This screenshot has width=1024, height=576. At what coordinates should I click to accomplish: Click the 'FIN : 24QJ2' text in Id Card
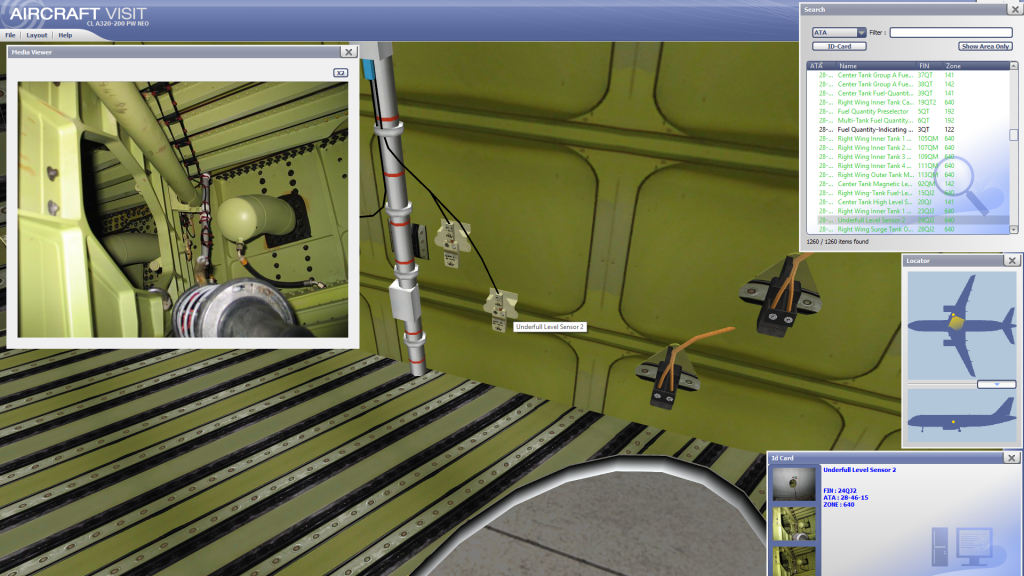pos(840,490)
